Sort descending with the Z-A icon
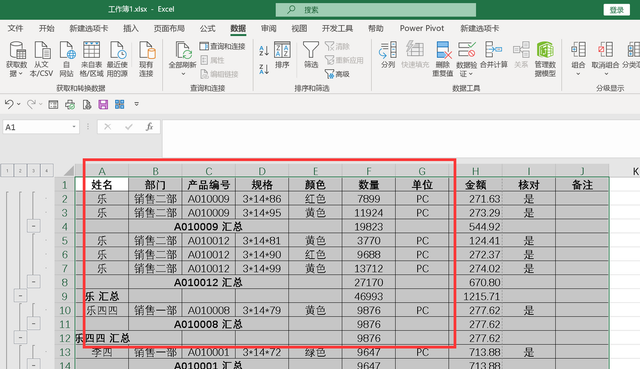The image size is (640, 369). [264, 69]
